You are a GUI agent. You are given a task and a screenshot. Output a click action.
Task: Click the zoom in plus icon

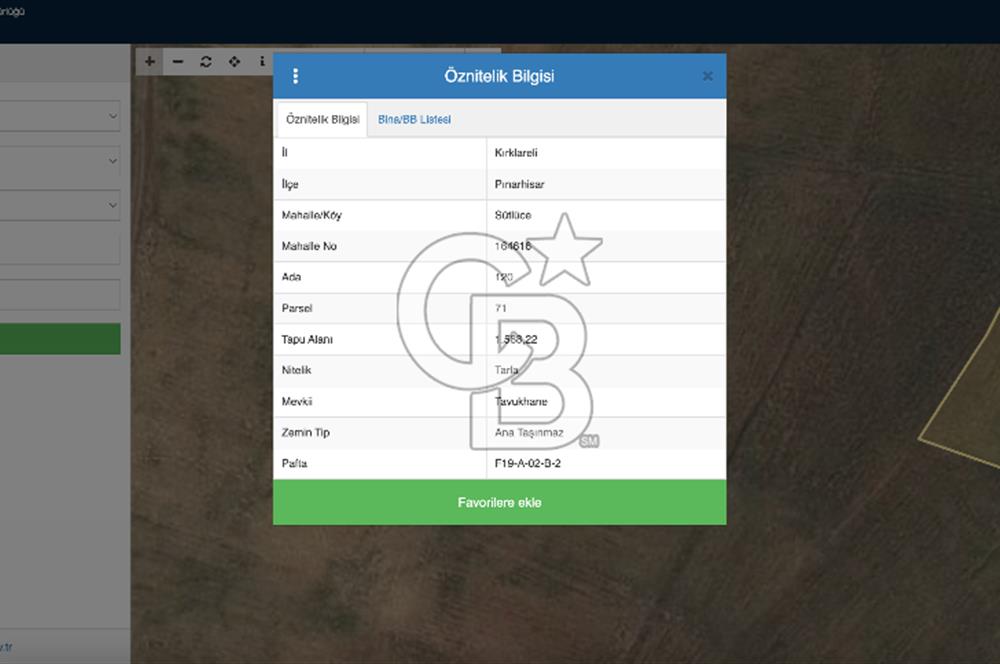click(x=150, y=61)
